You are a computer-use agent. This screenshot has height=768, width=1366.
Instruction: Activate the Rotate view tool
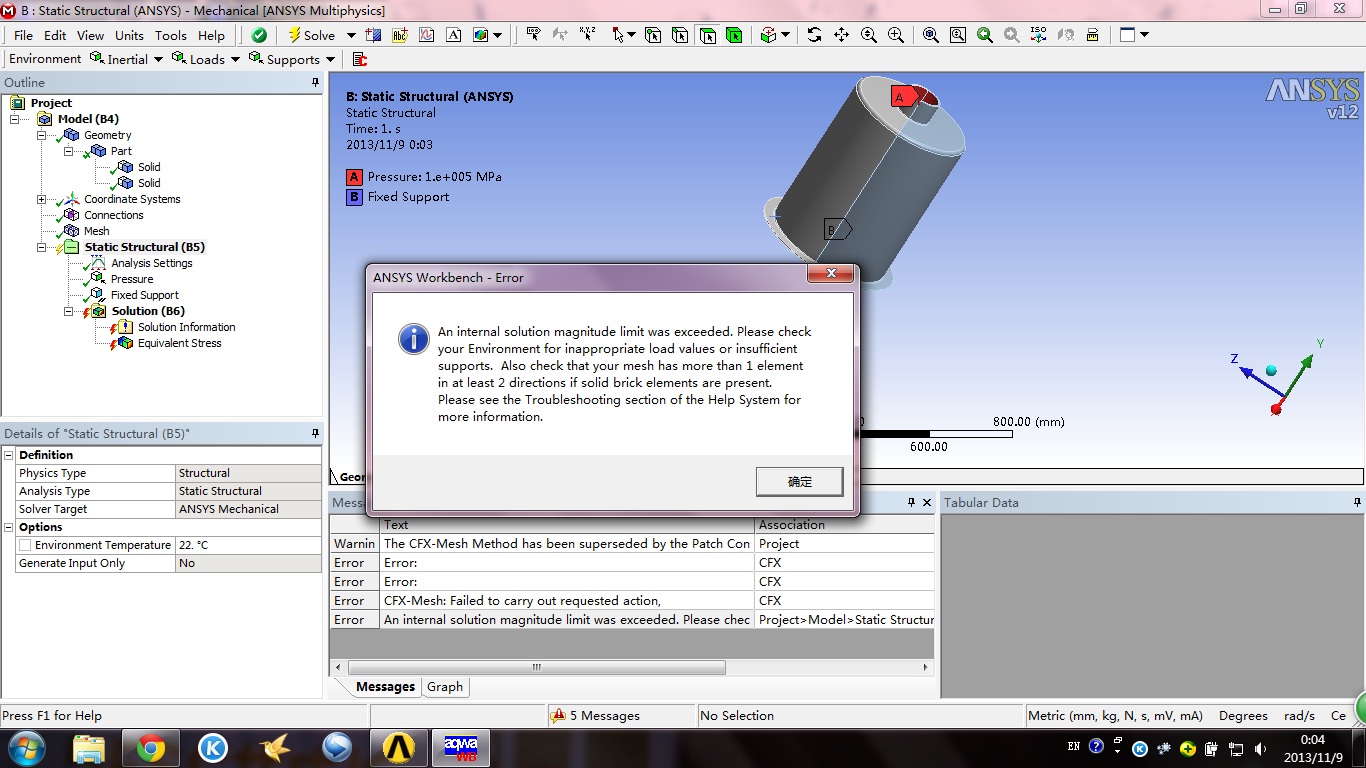tap(815, 35)
